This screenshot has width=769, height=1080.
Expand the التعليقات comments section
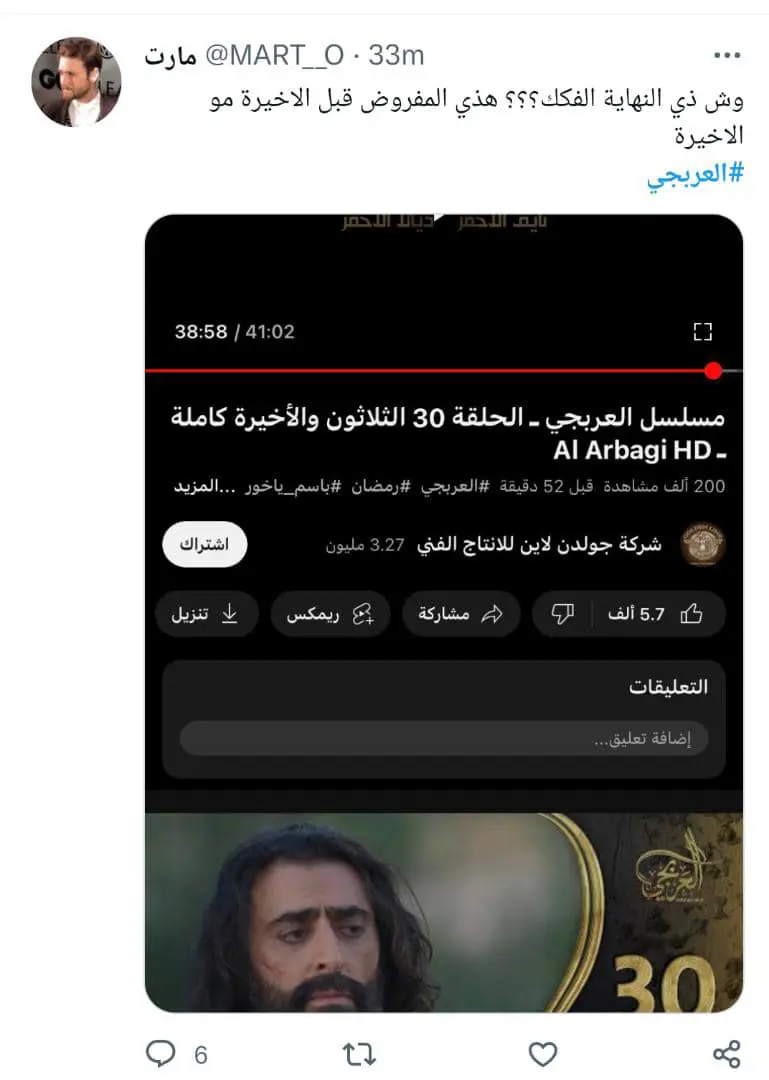tap(668, 686)
